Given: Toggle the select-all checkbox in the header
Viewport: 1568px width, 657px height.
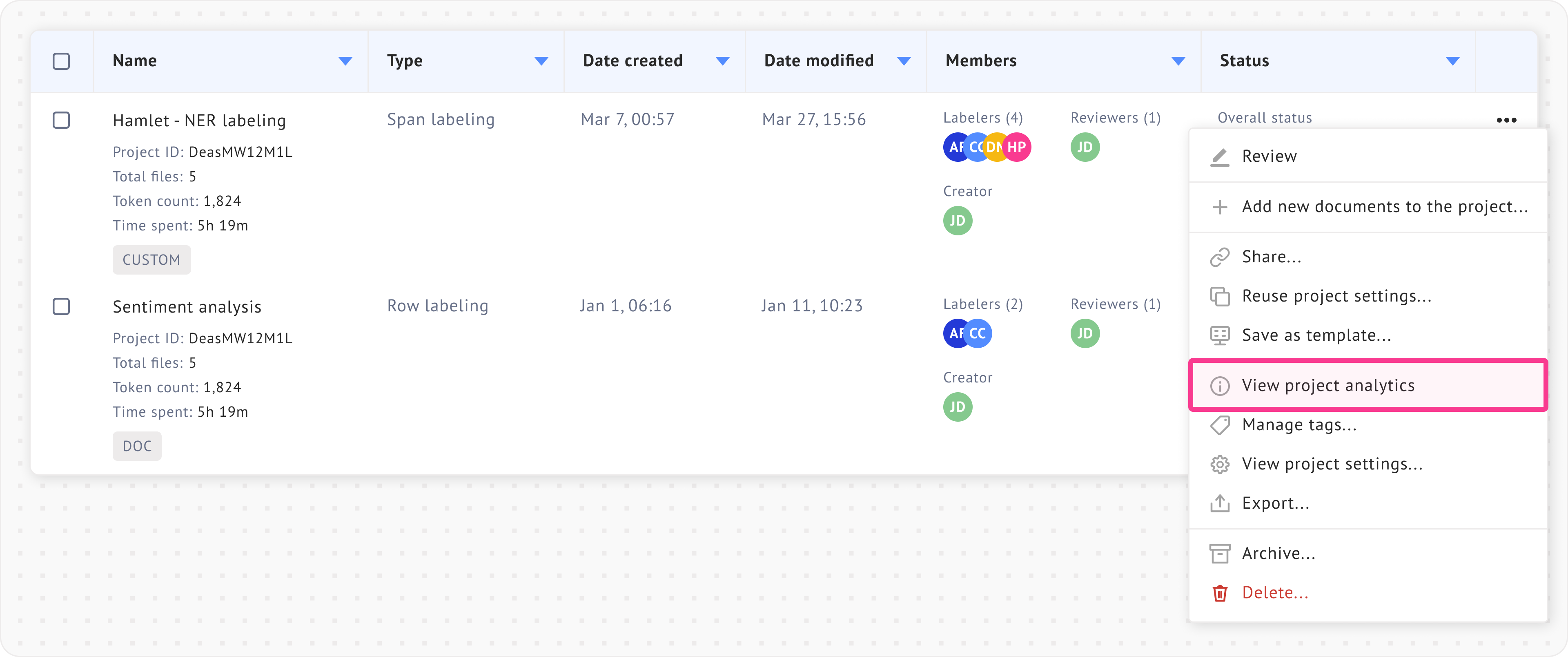Looking at the screenshot, I should click(62, 61).
